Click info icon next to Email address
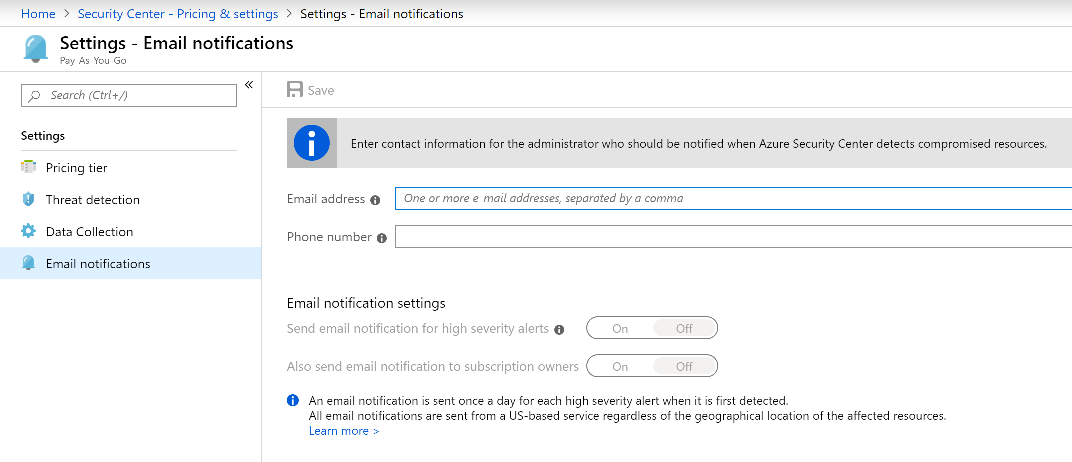1072x462 pixels. coord(375,200)
